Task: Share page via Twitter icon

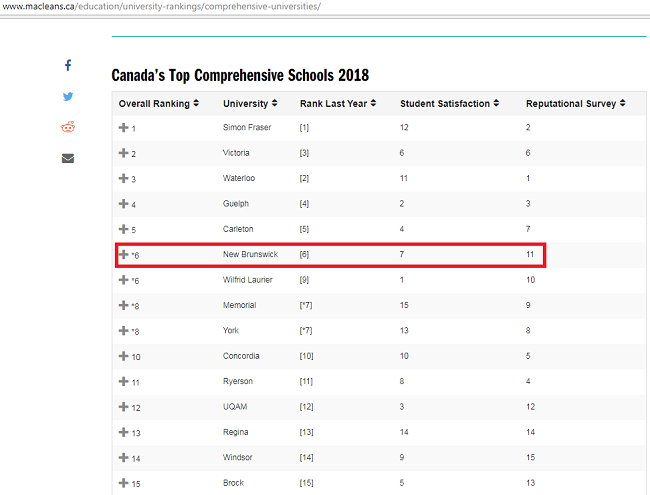Action: pos(68,97)
